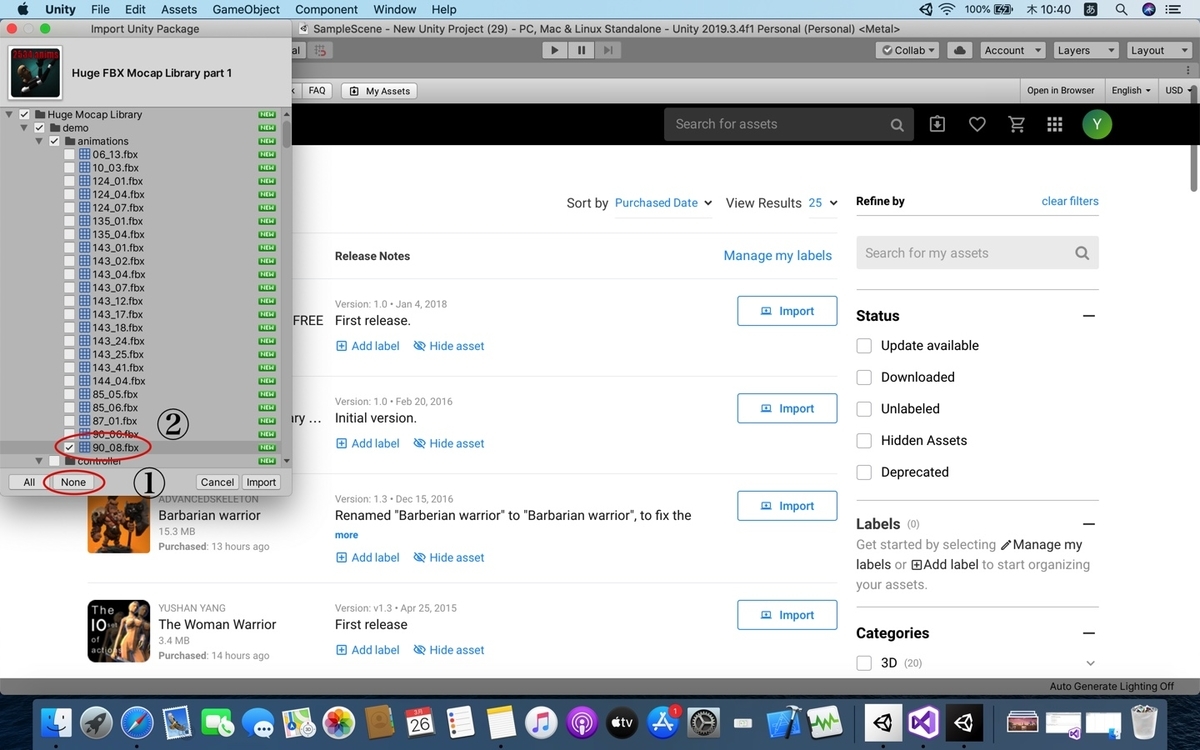Image resolution: width=1200 pixels, height=750 pixels.
Task: Open the cloud services icon
Action: pyautogui.click(x=959, y=50)
